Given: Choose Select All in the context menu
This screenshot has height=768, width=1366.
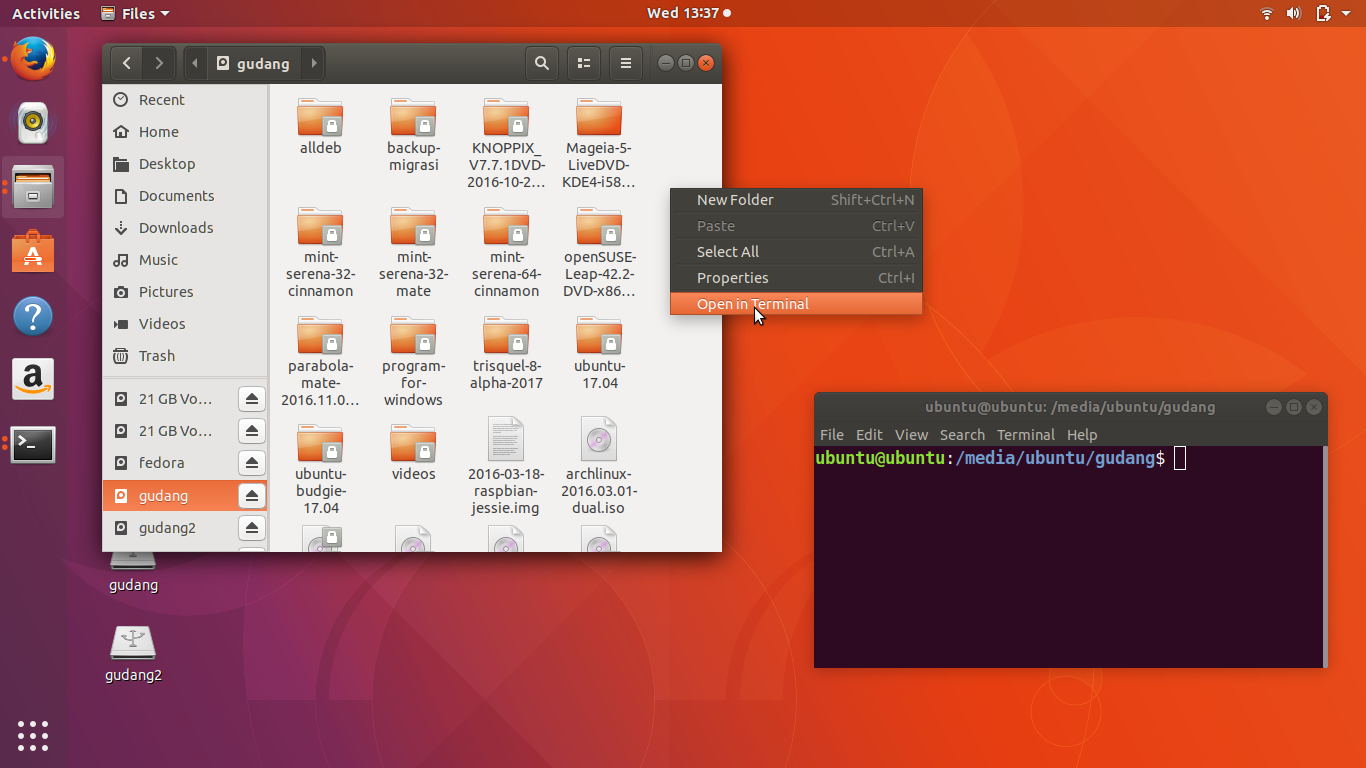Looking at the screenshot, I should click(796, 252).
